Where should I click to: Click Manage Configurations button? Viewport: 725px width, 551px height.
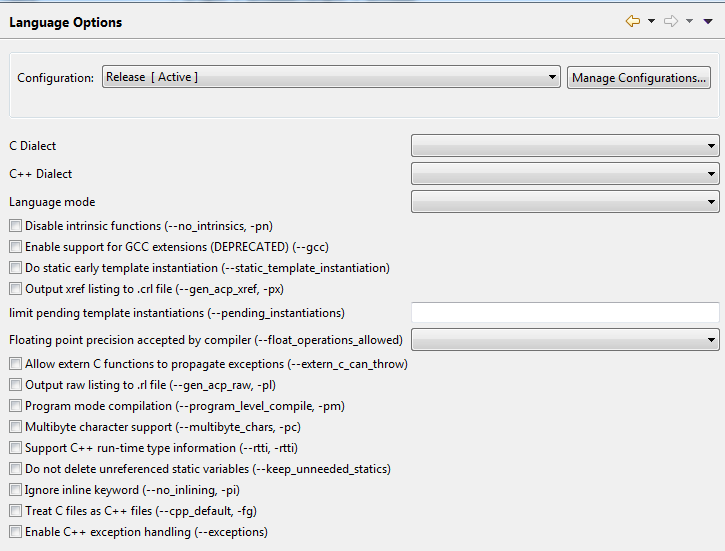coord(639,78)
